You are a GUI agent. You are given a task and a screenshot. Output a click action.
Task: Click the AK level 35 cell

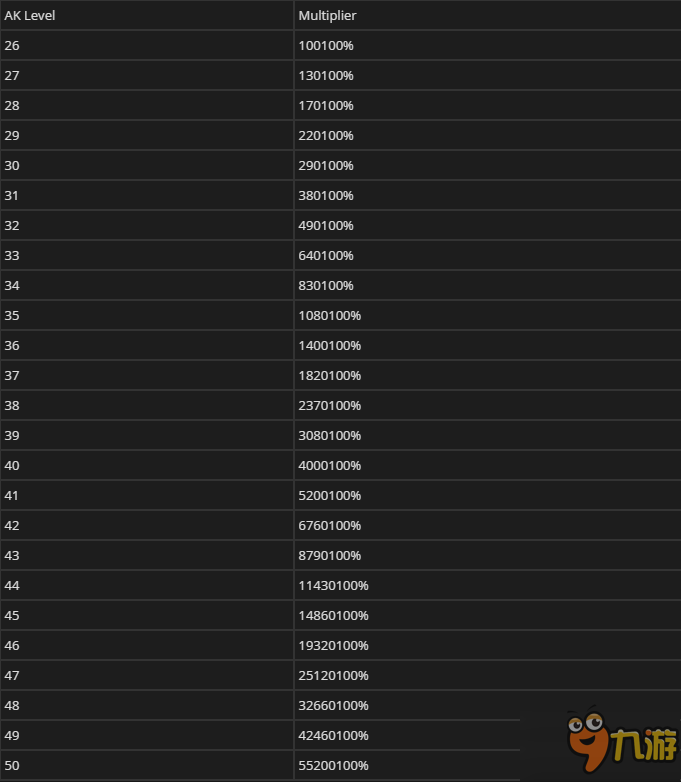coord(147,315)
